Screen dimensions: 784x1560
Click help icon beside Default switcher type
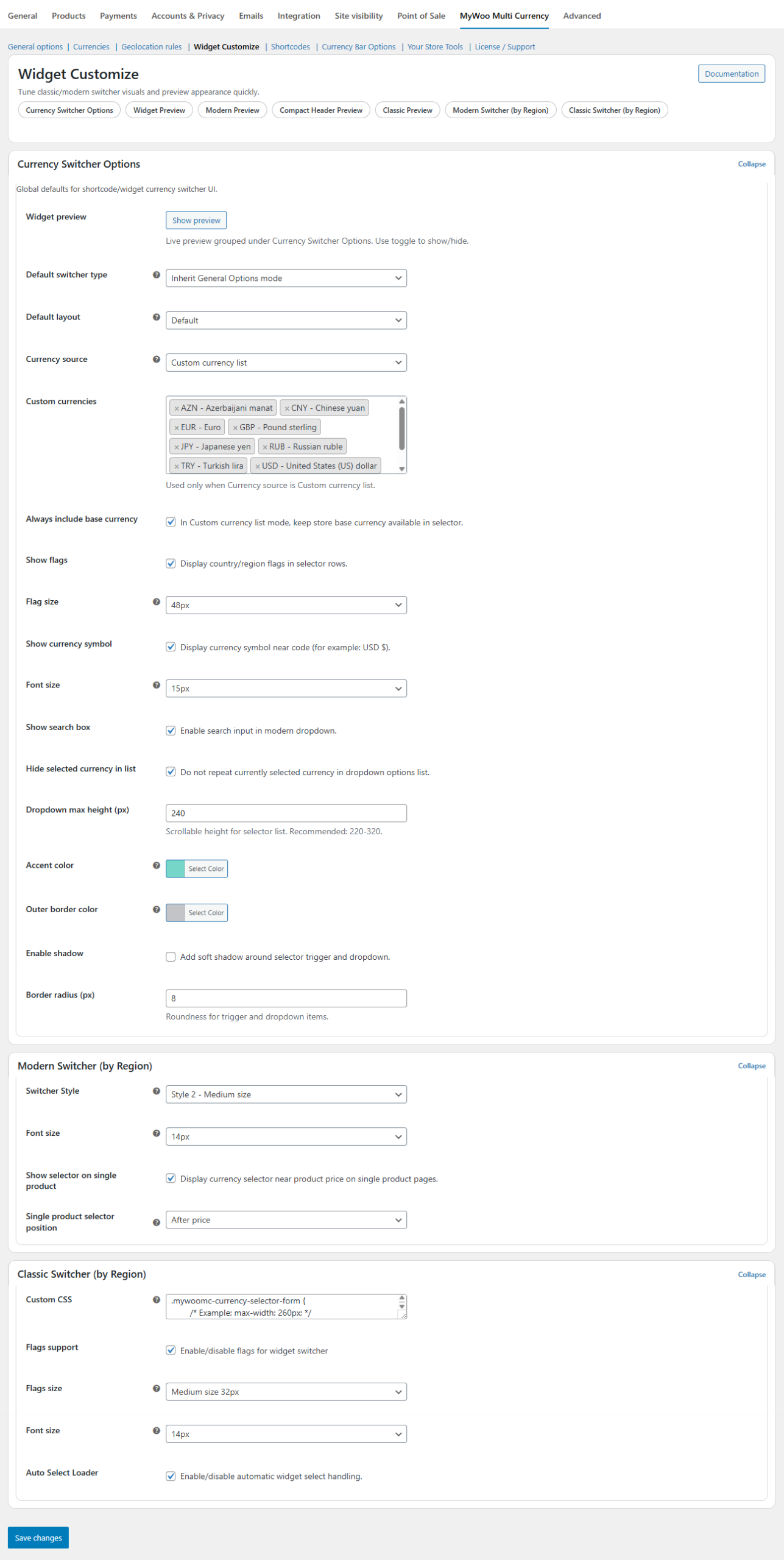pyautogui.click(x=157, y=275)
